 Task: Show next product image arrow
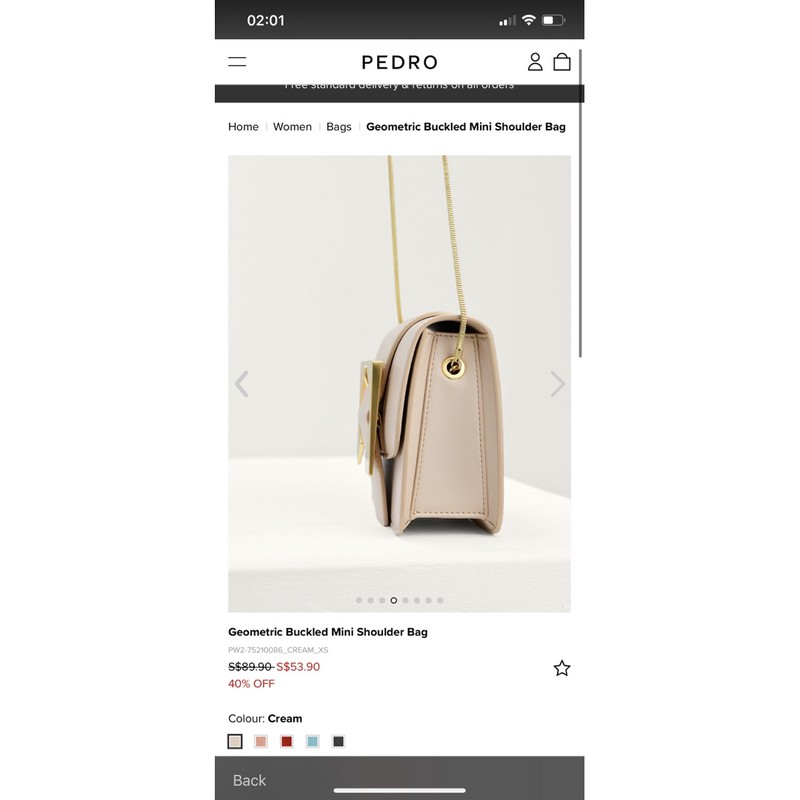pos(557,384)
